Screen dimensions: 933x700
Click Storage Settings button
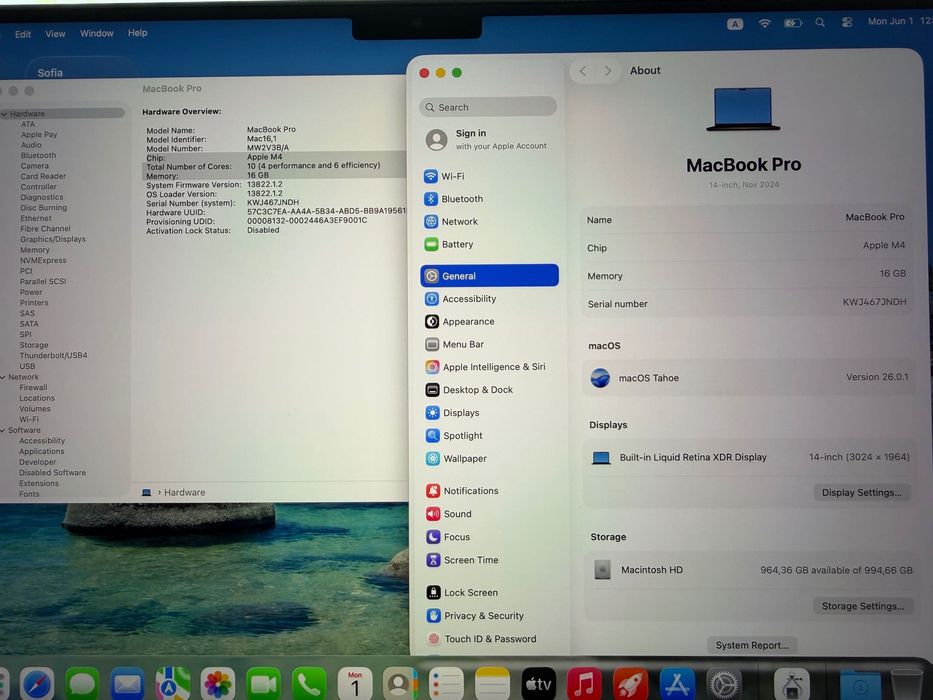(863, 606)
